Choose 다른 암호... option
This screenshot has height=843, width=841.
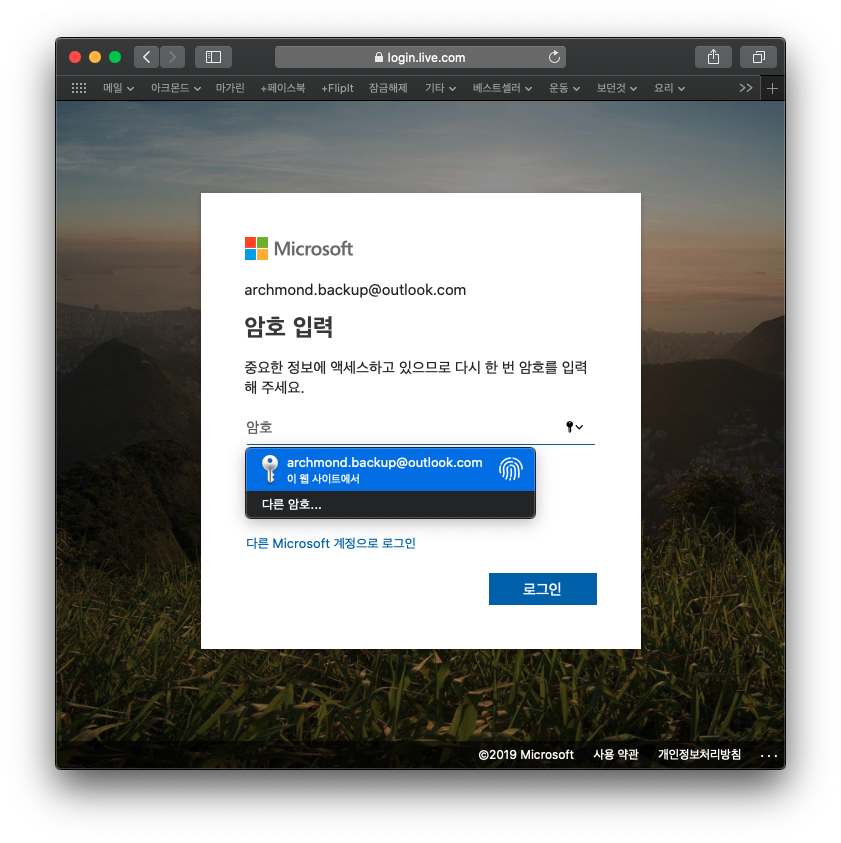(x=390, y=504)
